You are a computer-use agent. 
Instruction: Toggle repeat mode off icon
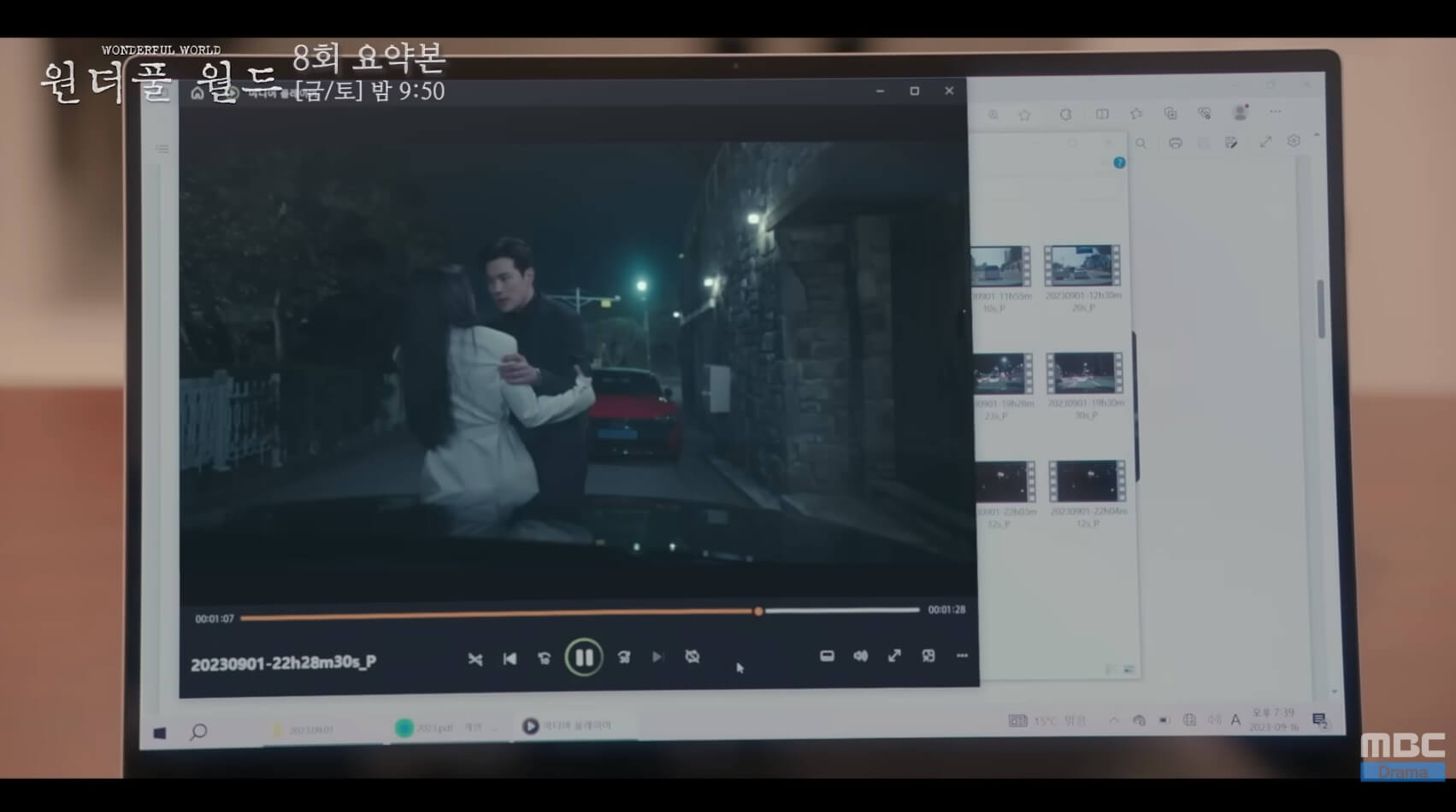click(x=693, y=656)
